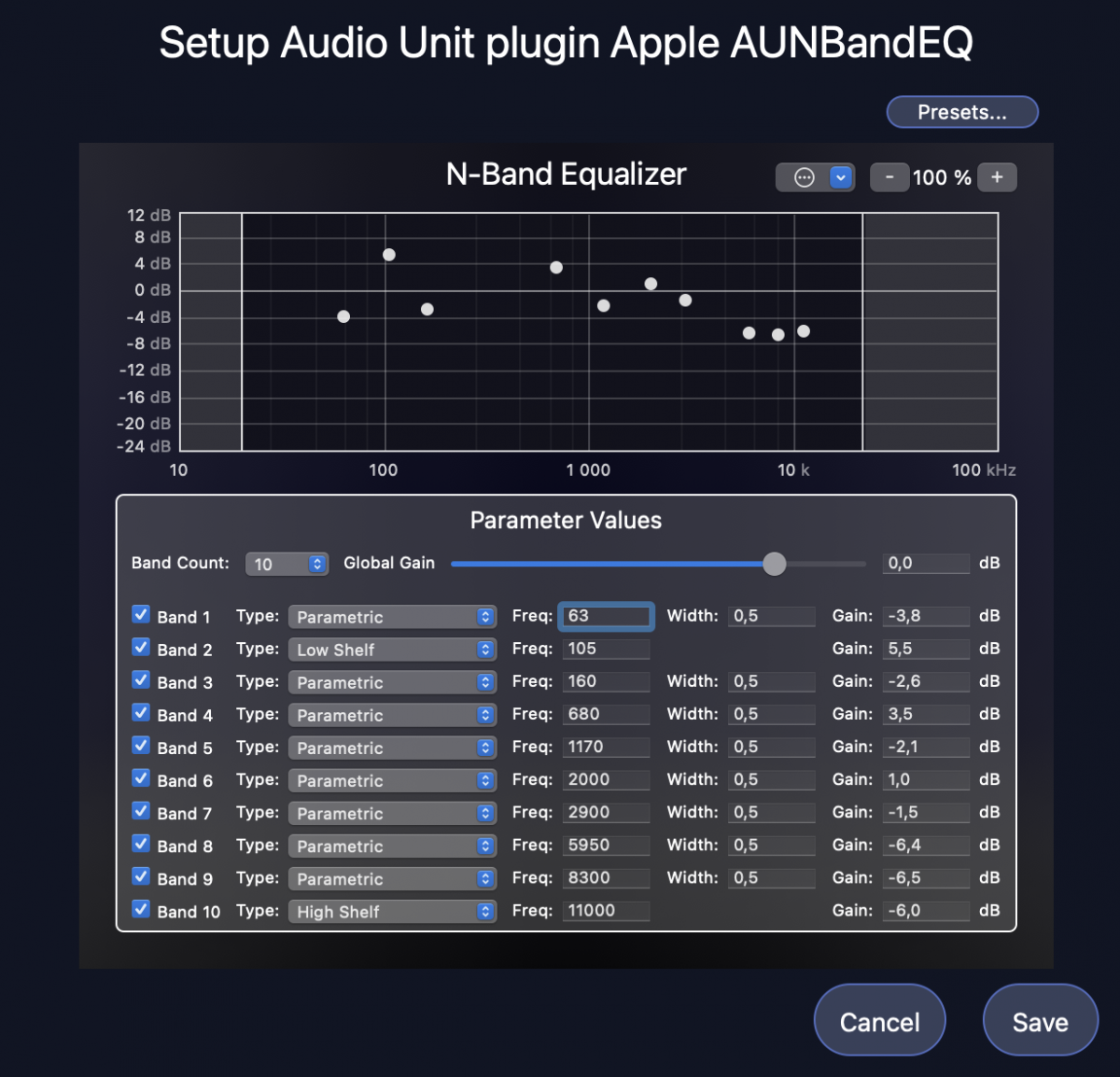Image resolution: width=1120 pixels, height=1077 pixels.
Task: Click the Band 9 Freq field showing 8300
Action: (607, 877)
